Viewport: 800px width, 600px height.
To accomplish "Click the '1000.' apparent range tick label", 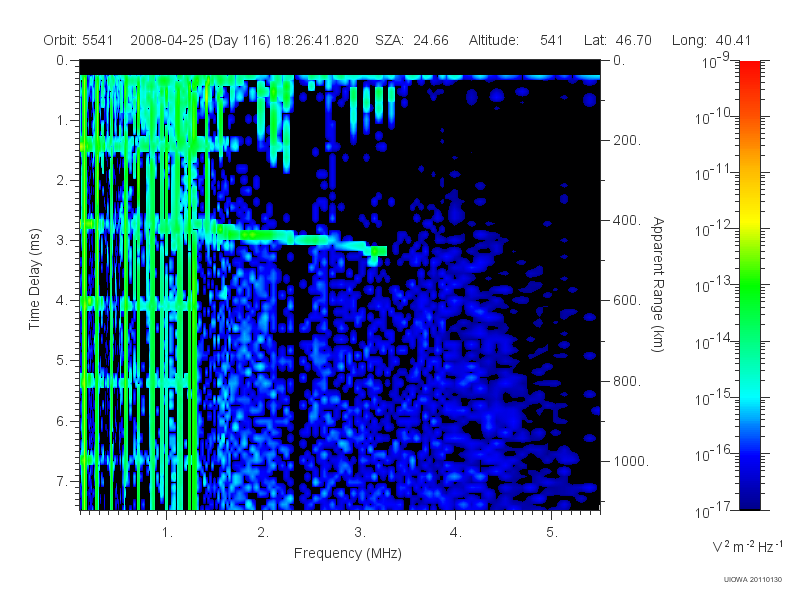I will point(631,461).
